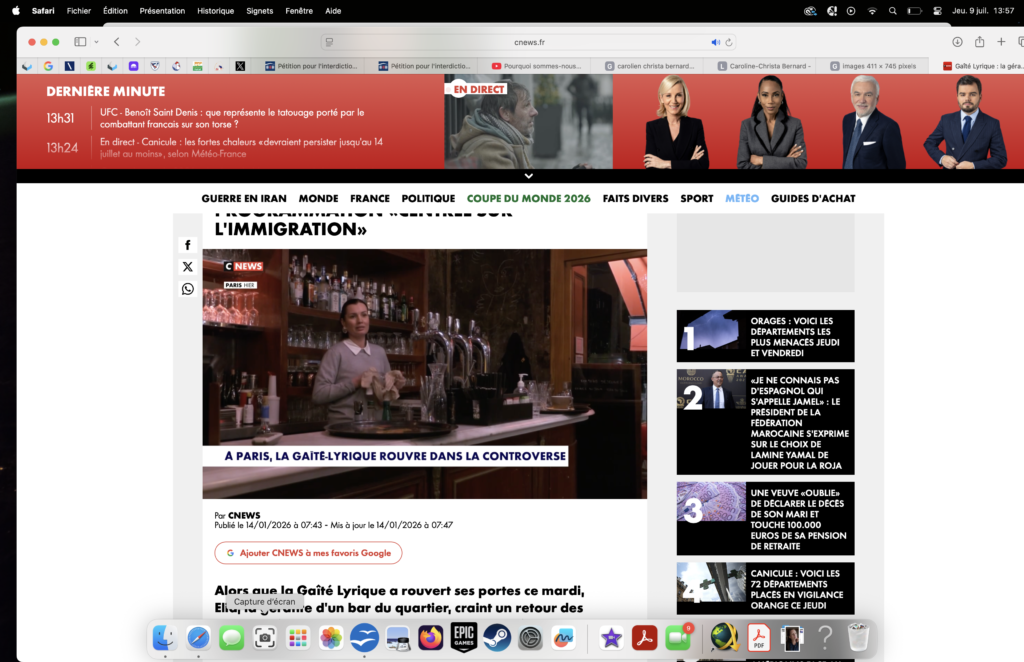The width and height of the screenshot is (1024, 662).
Task: Launch Steam from the Dock
Action: [497, 637]
